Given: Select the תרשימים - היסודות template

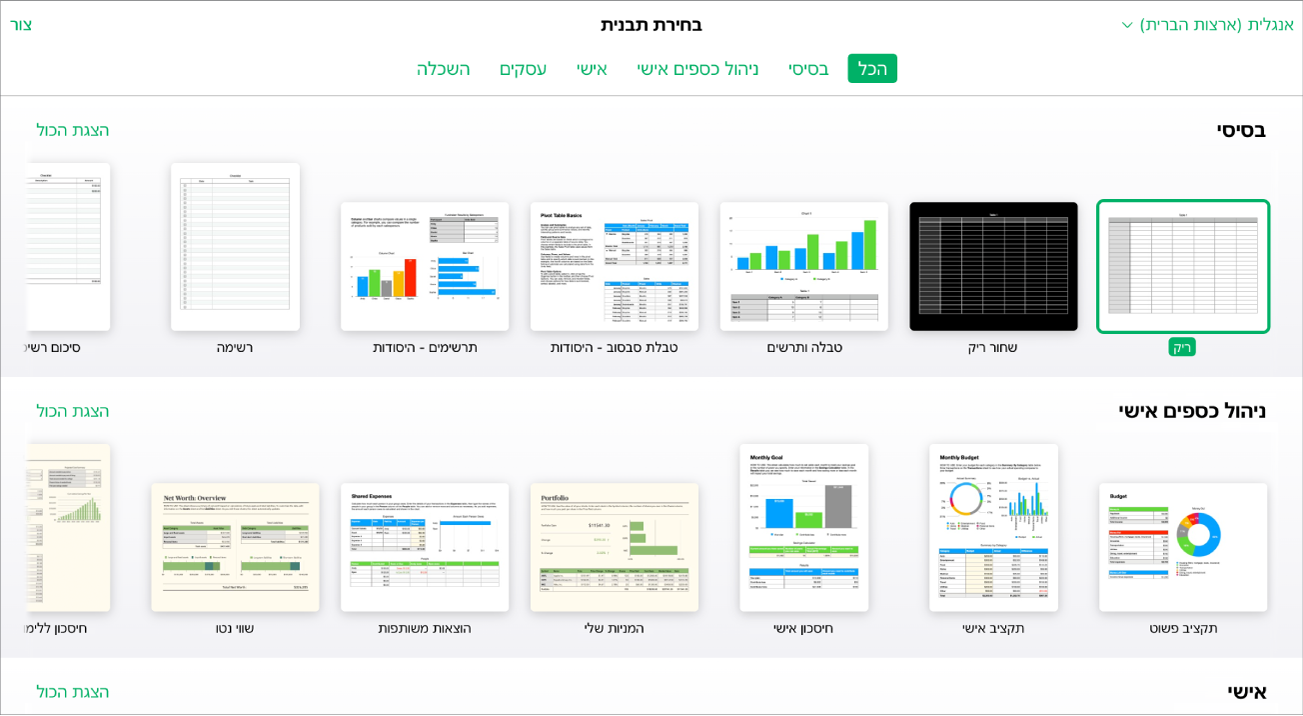Looking at the screenshot, I should (425, 266).
